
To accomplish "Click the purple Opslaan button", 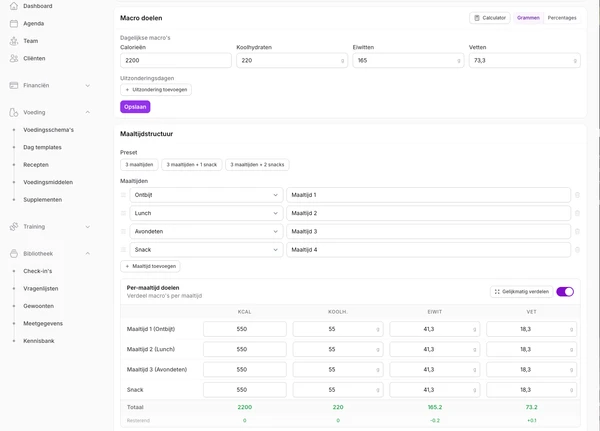I will (135, 107).
